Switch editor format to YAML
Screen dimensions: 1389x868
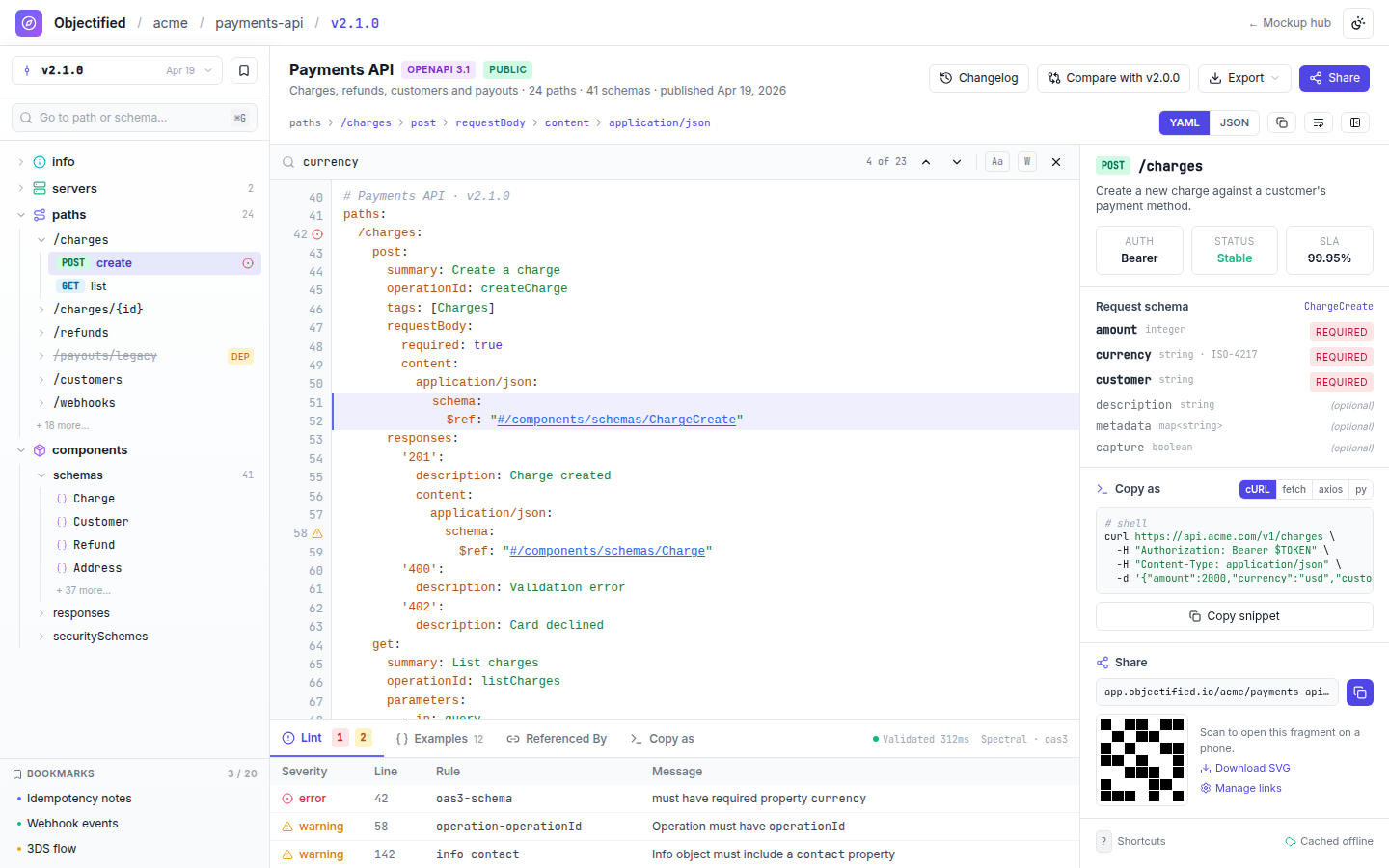click(1185, 122)
